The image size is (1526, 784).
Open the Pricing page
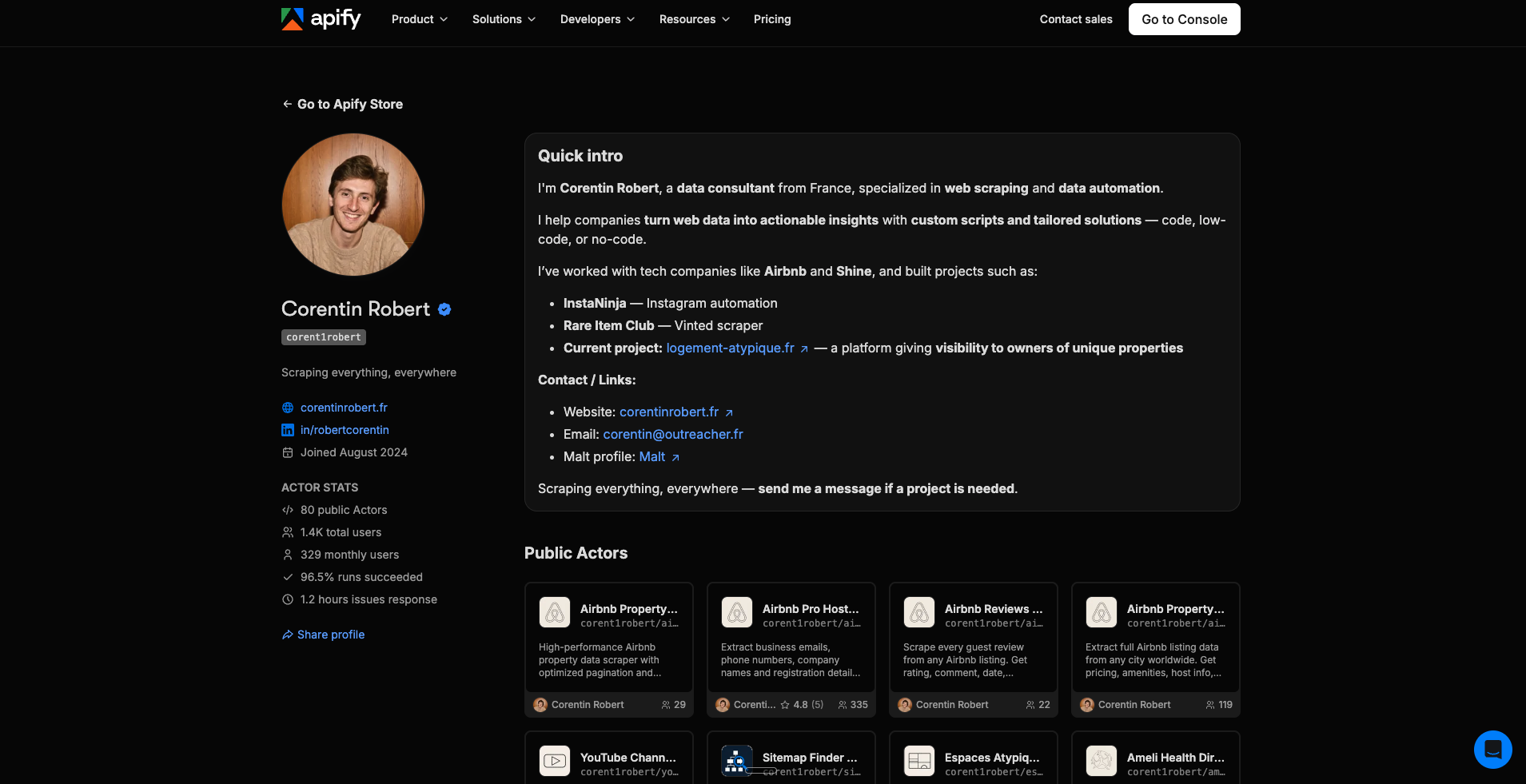coord(772,19)
